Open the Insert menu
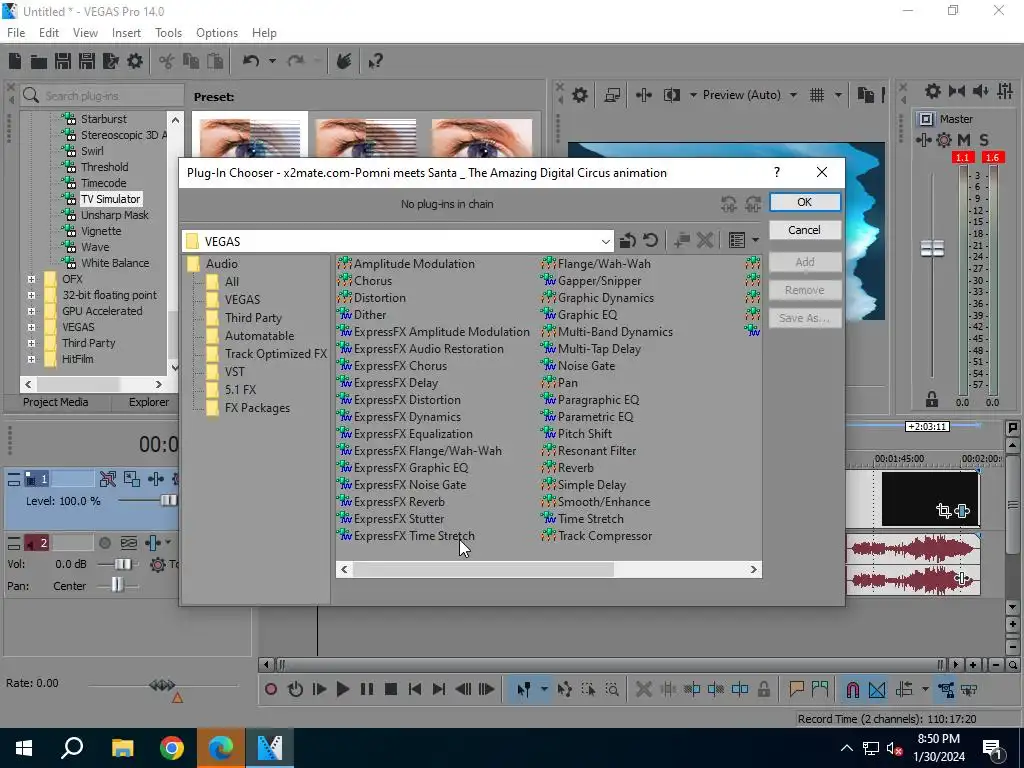Screen dimensions: 1024x768 tap(126, 33)
